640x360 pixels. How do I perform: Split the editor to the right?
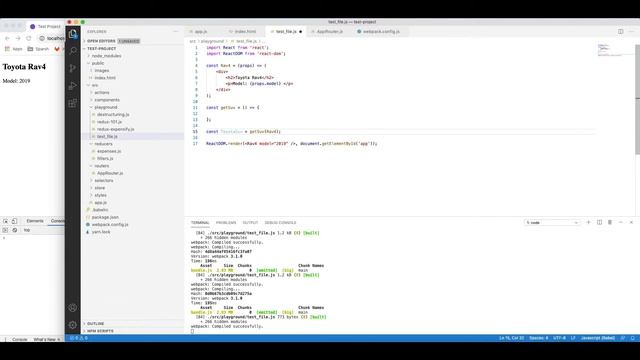click(620, 31)
